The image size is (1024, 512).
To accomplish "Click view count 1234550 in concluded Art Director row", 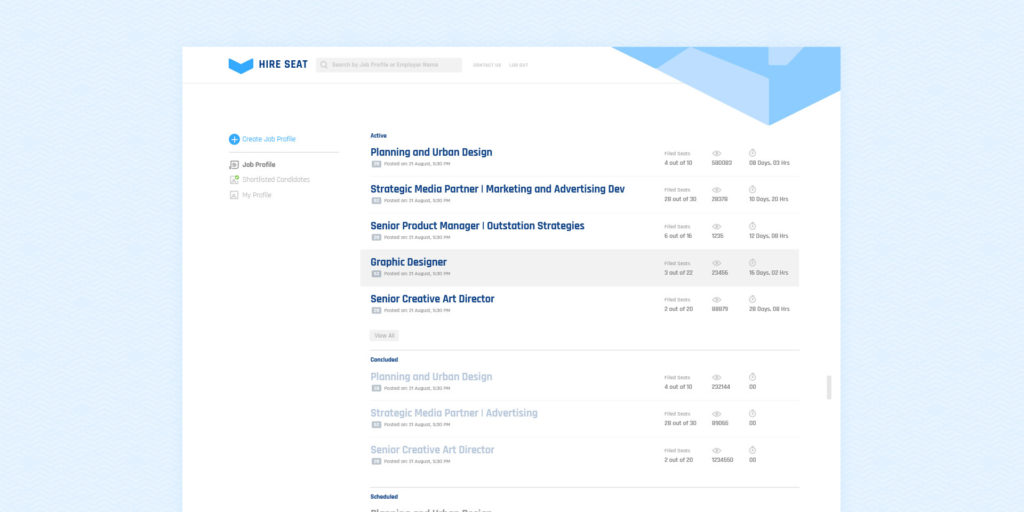I will coord(722,460).
